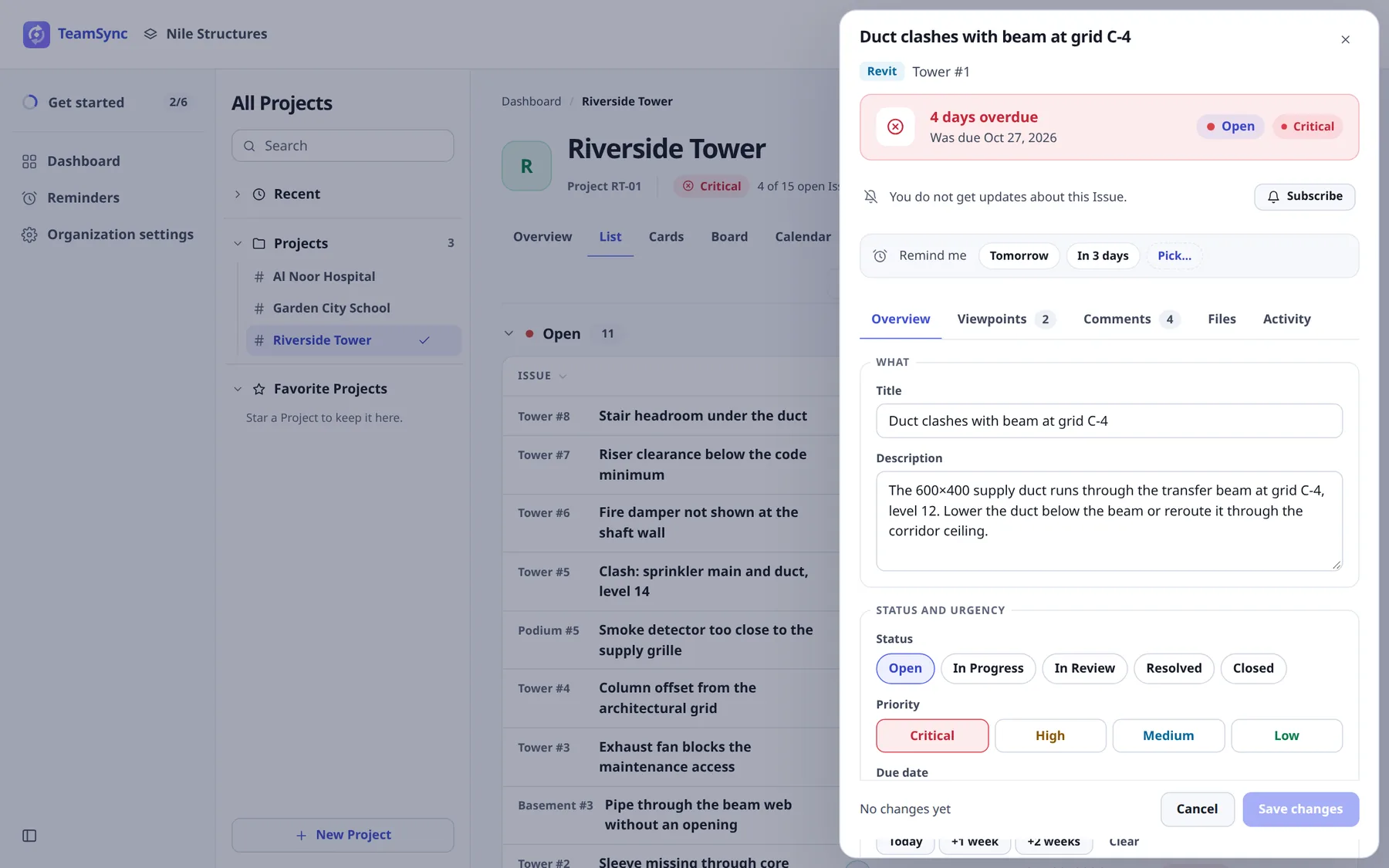Viewport: 1389px width, 868px height.
Task: Choose Low priority
Action: coord(1286,736)
